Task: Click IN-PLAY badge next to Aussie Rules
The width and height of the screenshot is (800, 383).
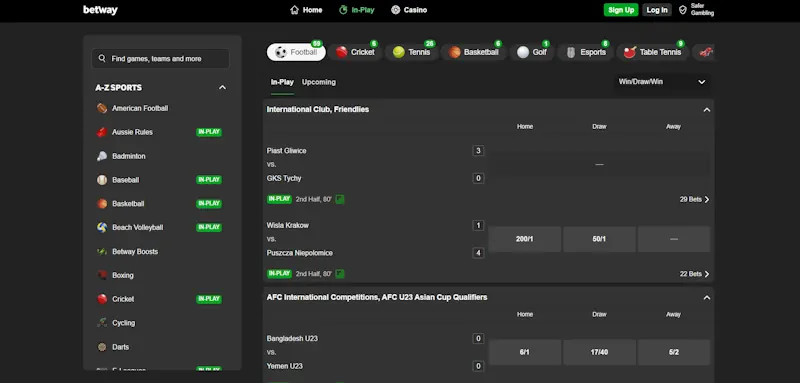Action: 209,132
